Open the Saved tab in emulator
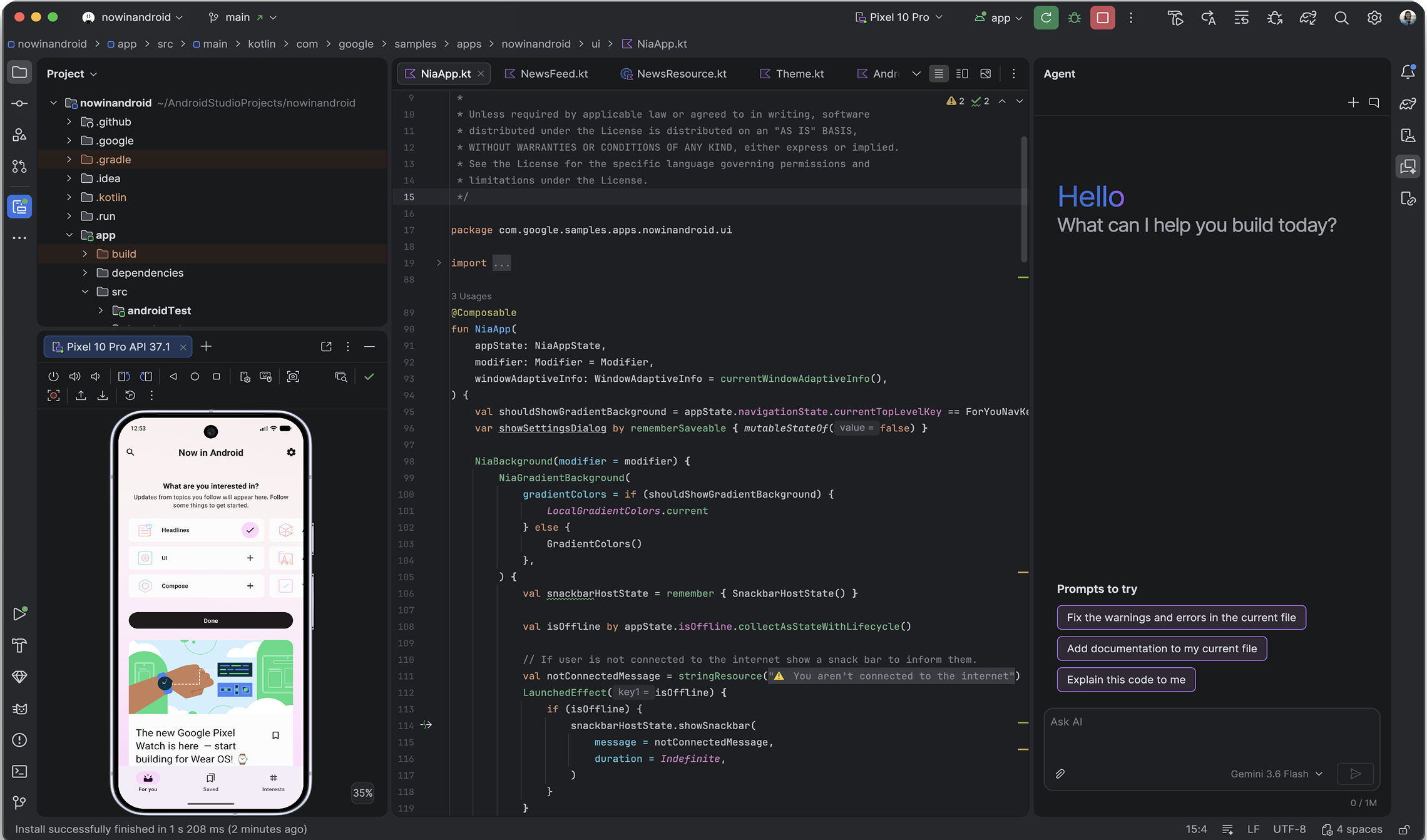 pos(211,781)
